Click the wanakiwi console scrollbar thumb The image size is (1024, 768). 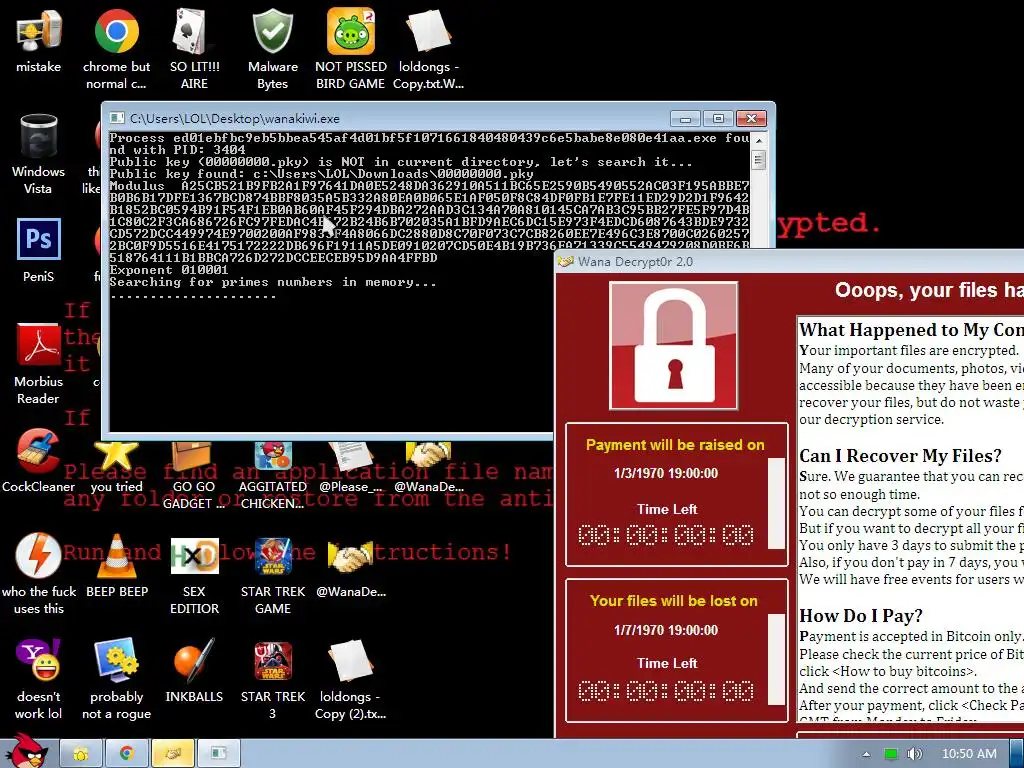[x=758, y=159]
